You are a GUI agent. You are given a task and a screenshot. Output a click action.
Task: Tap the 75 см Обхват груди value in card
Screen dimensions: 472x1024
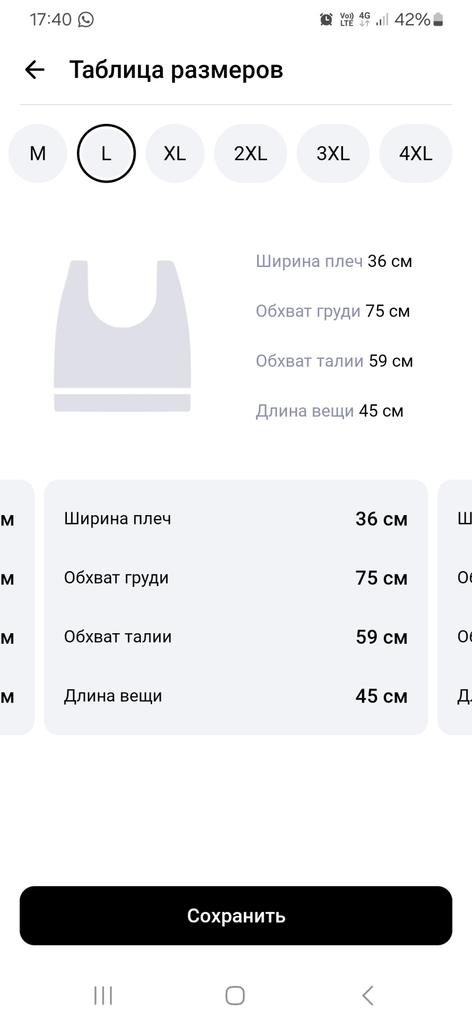point(381,578)
